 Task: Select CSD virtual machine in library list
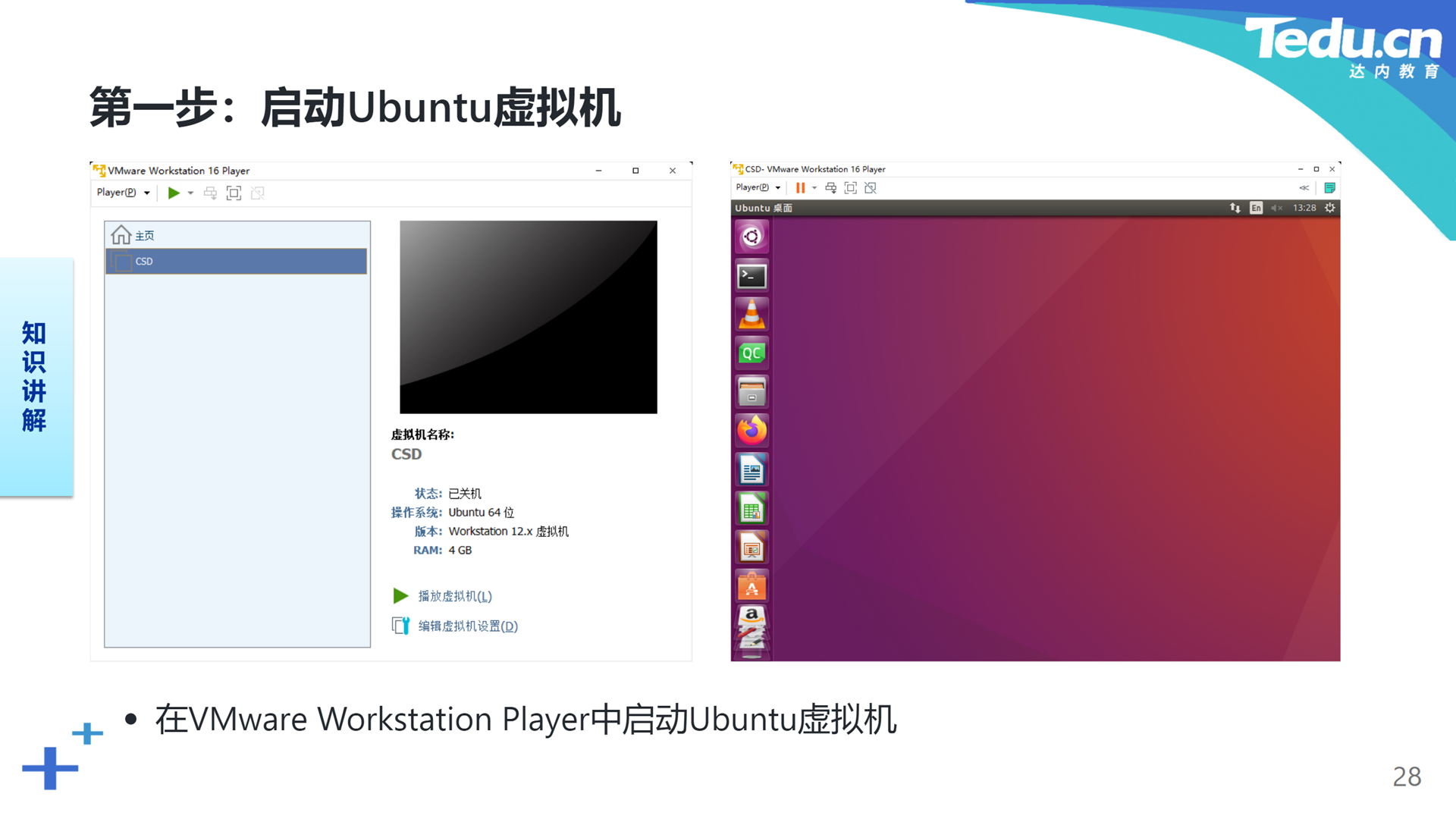[x=237, y=261]
